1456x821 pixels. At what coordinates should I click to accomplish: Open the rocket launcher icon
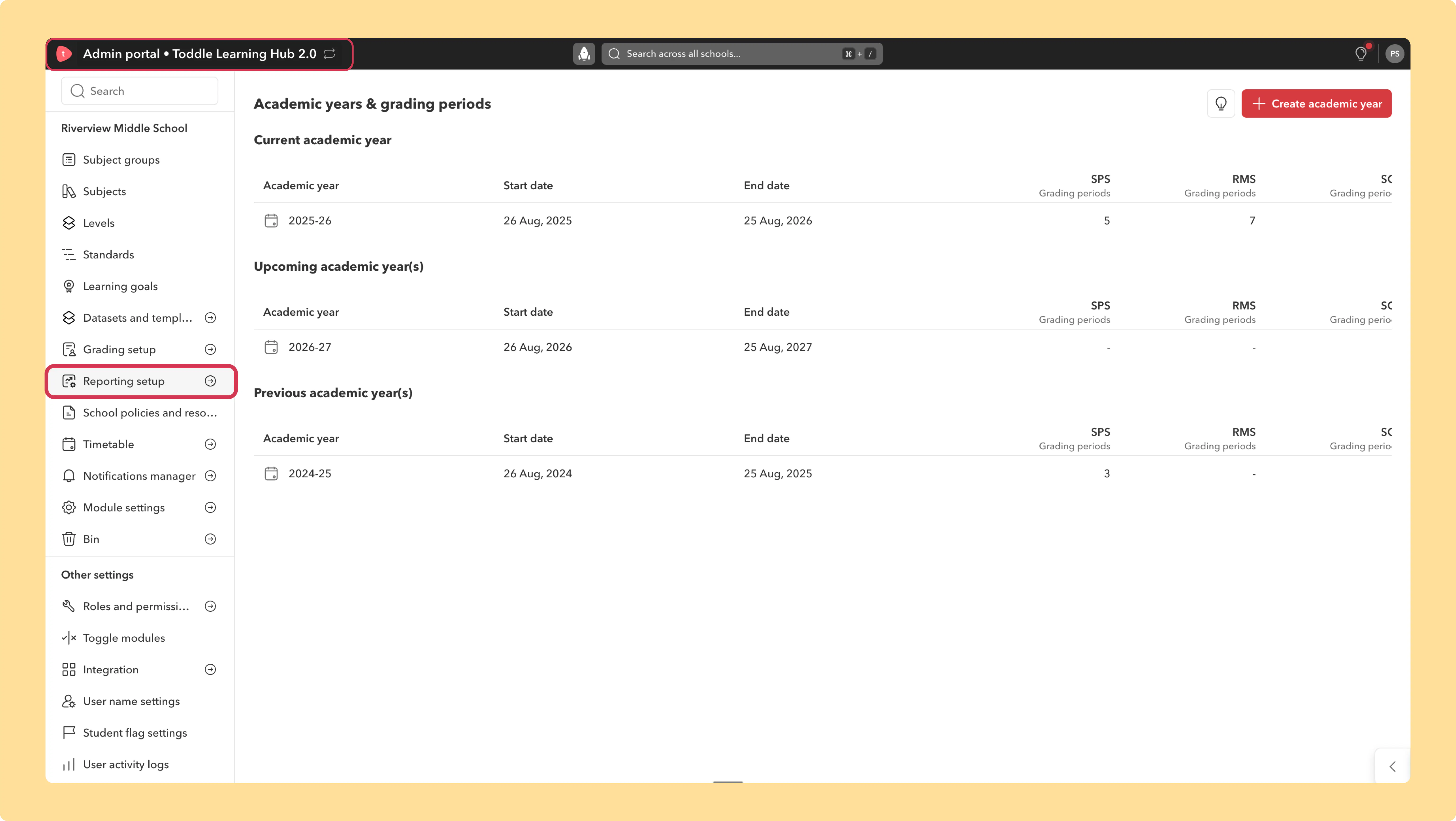pos(584,54)
